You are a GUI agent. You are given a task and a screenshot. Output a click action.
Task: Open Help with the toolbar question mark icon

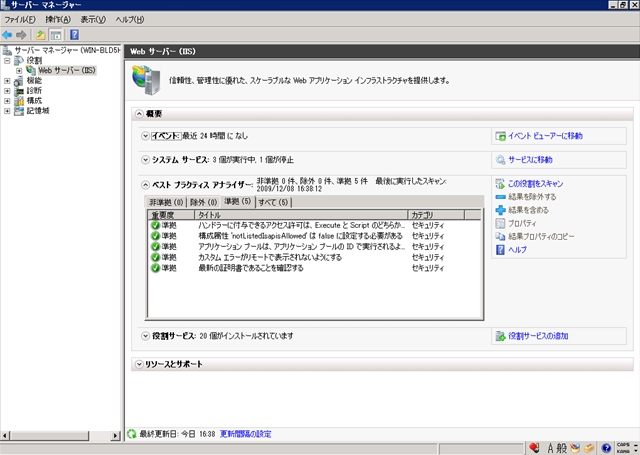coord(74,35)
